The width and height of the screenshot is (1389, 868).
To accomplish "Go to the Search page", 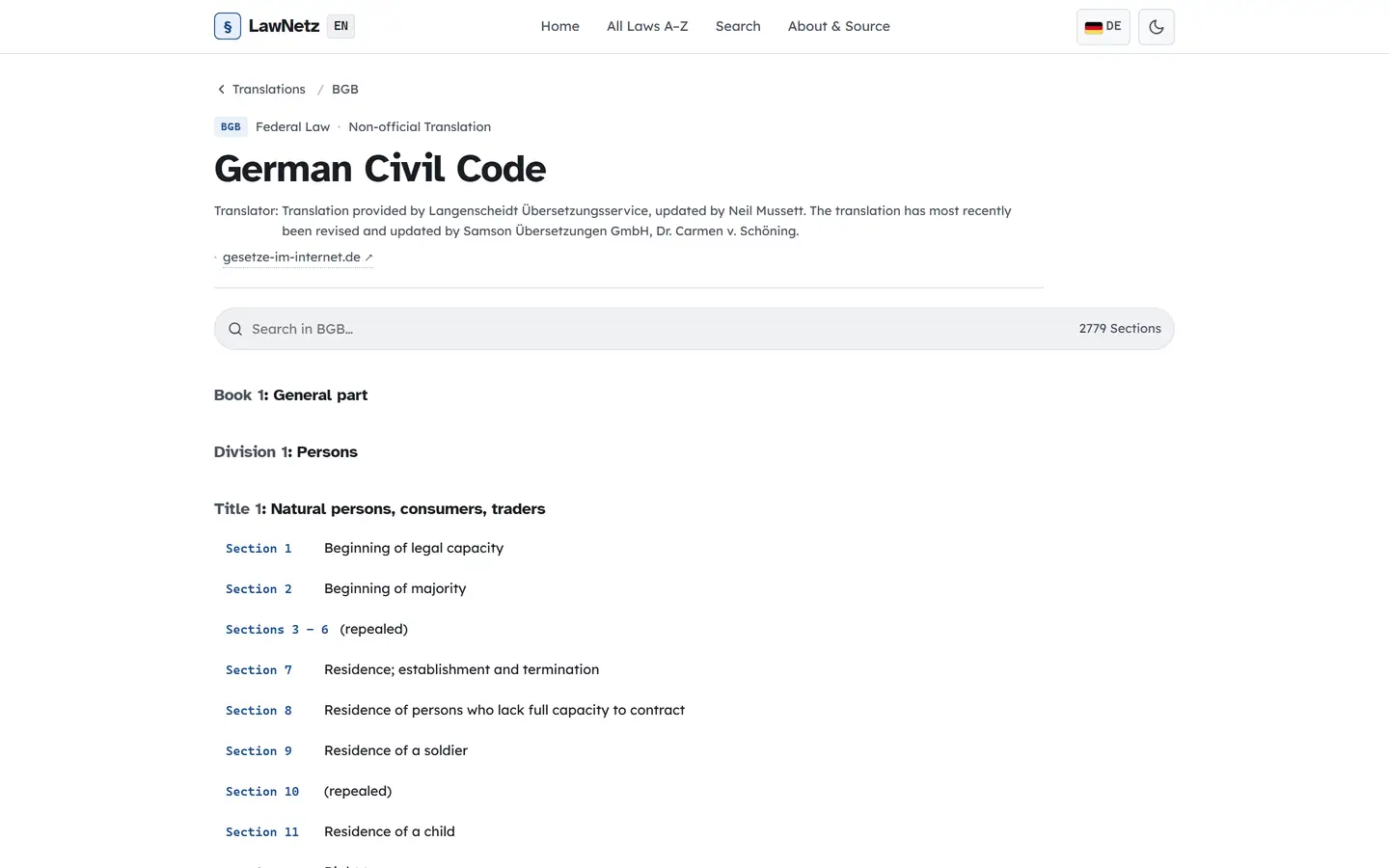I will pyautogui.click(x=738, y=26).
